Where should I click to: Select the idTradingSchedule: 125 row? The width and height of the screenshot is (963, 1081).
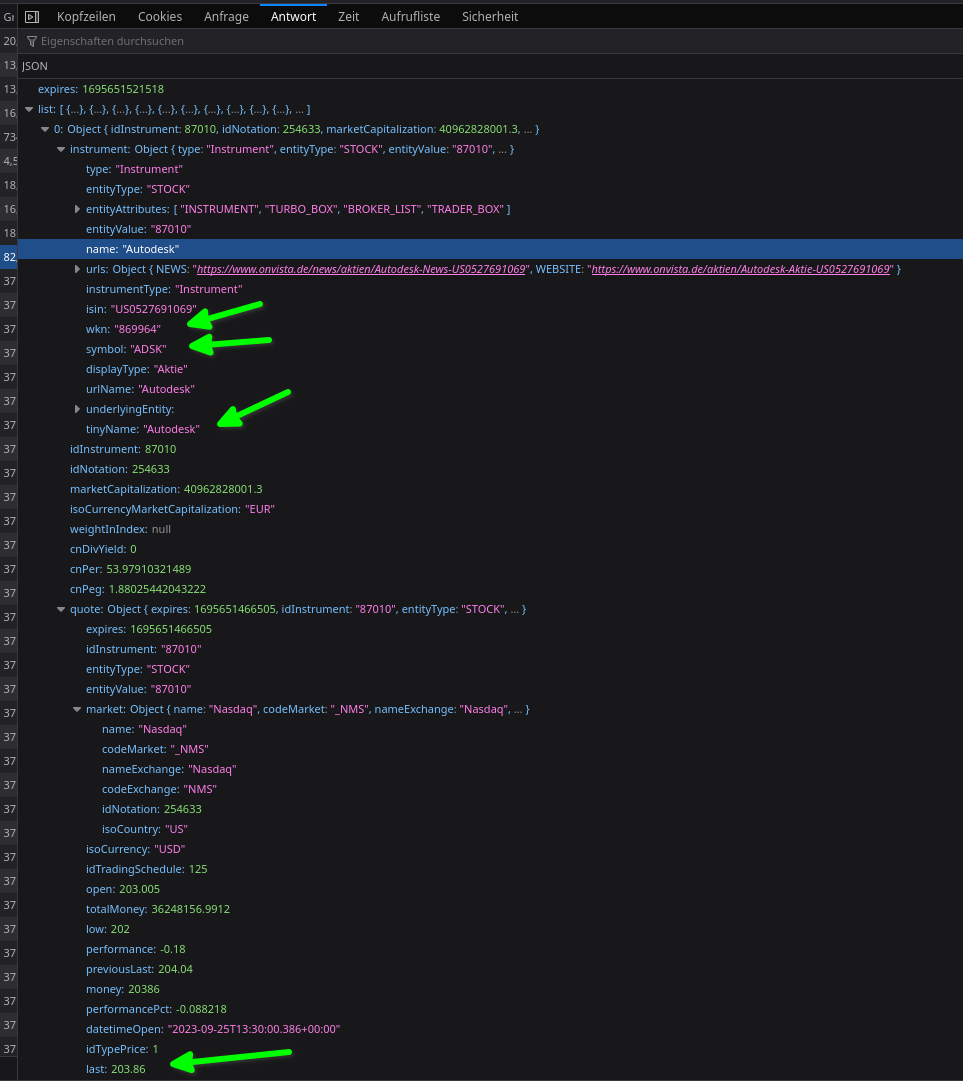(x=490, y=869)
